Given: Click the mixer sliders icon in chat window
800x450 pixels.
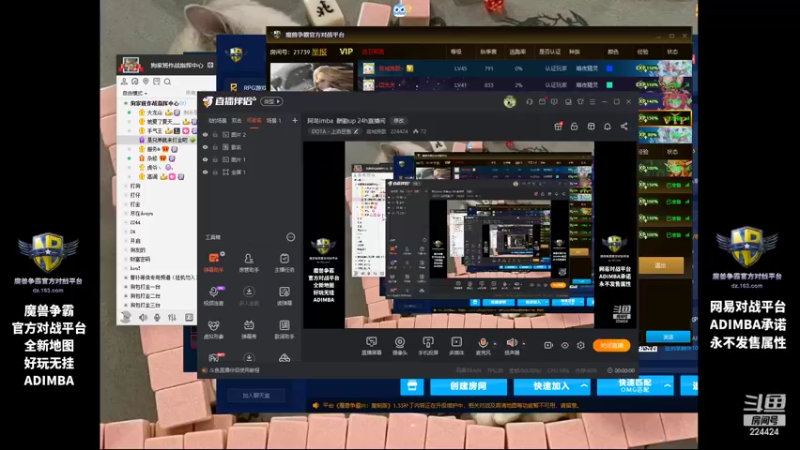Looking at the screenshot, I should [172, 317].
